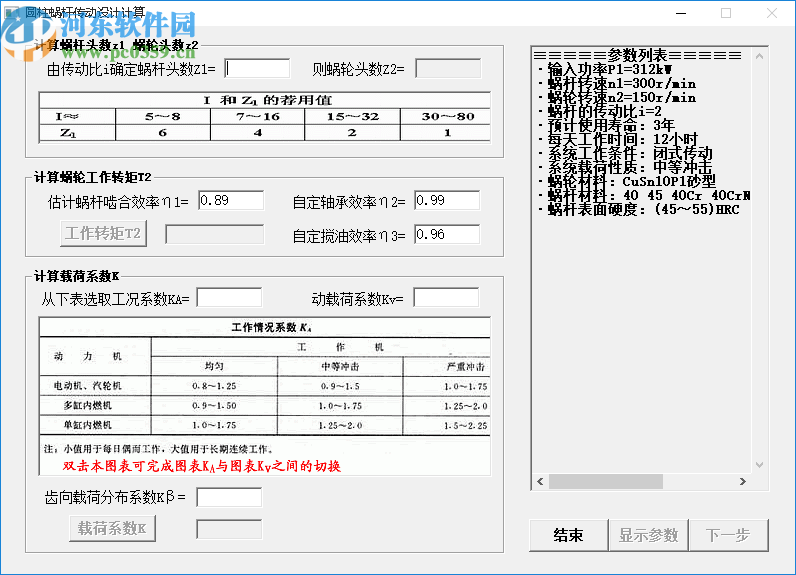Click the 蜗轮转速n2=150r/min parameter line
Viewport: 796px width, 575px height.
point(617,97)
